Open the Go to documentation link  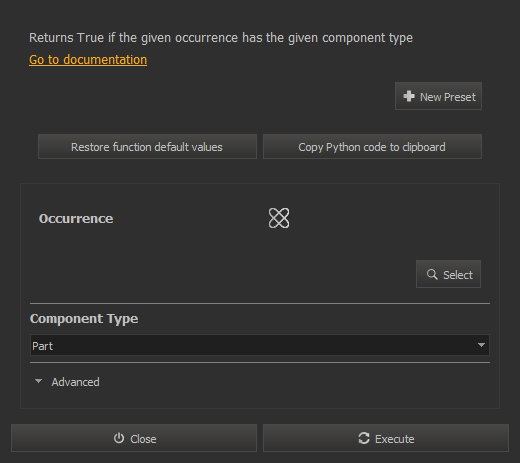[x=88, y=60]
